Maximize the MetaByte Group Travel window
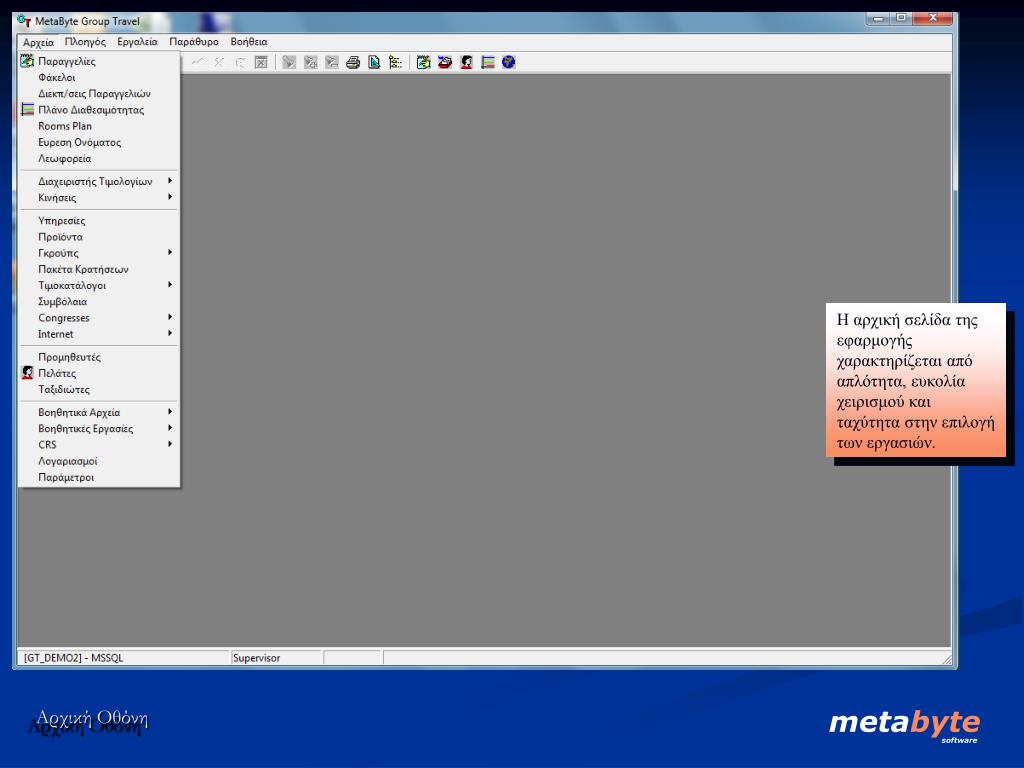Screen dimensions: 1024x768 tap(902, 18)
